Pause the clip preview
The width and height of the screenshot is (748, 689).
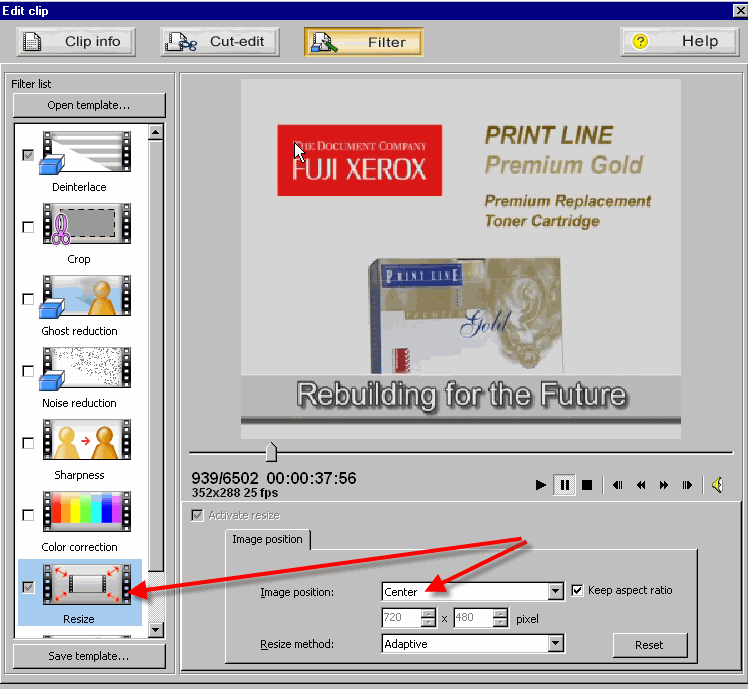pos(564,485)
